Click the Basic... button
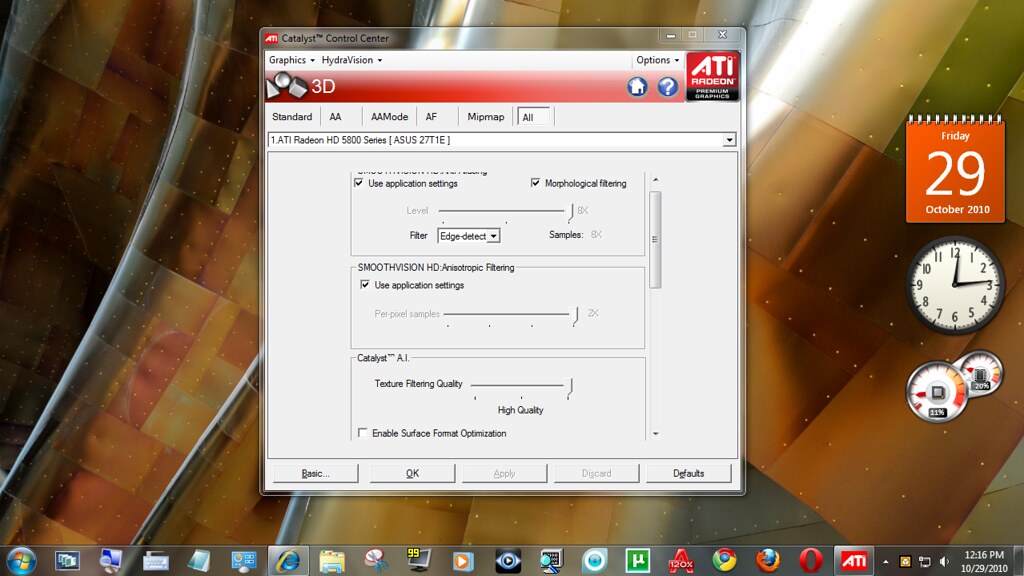1024x576 pixels. click(x=315, y=473)
